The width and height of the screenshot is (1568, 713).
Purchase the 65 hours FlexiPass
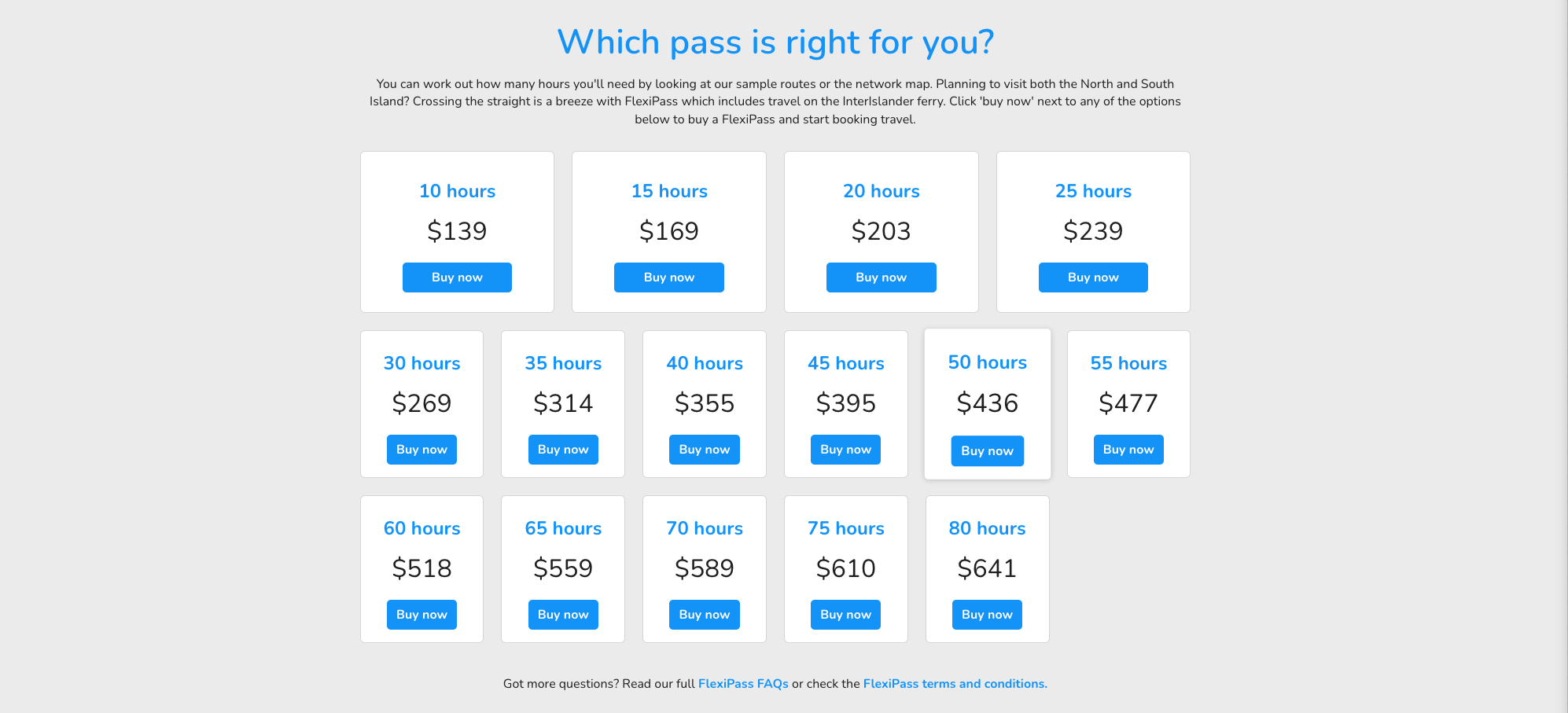coord(563,615)
